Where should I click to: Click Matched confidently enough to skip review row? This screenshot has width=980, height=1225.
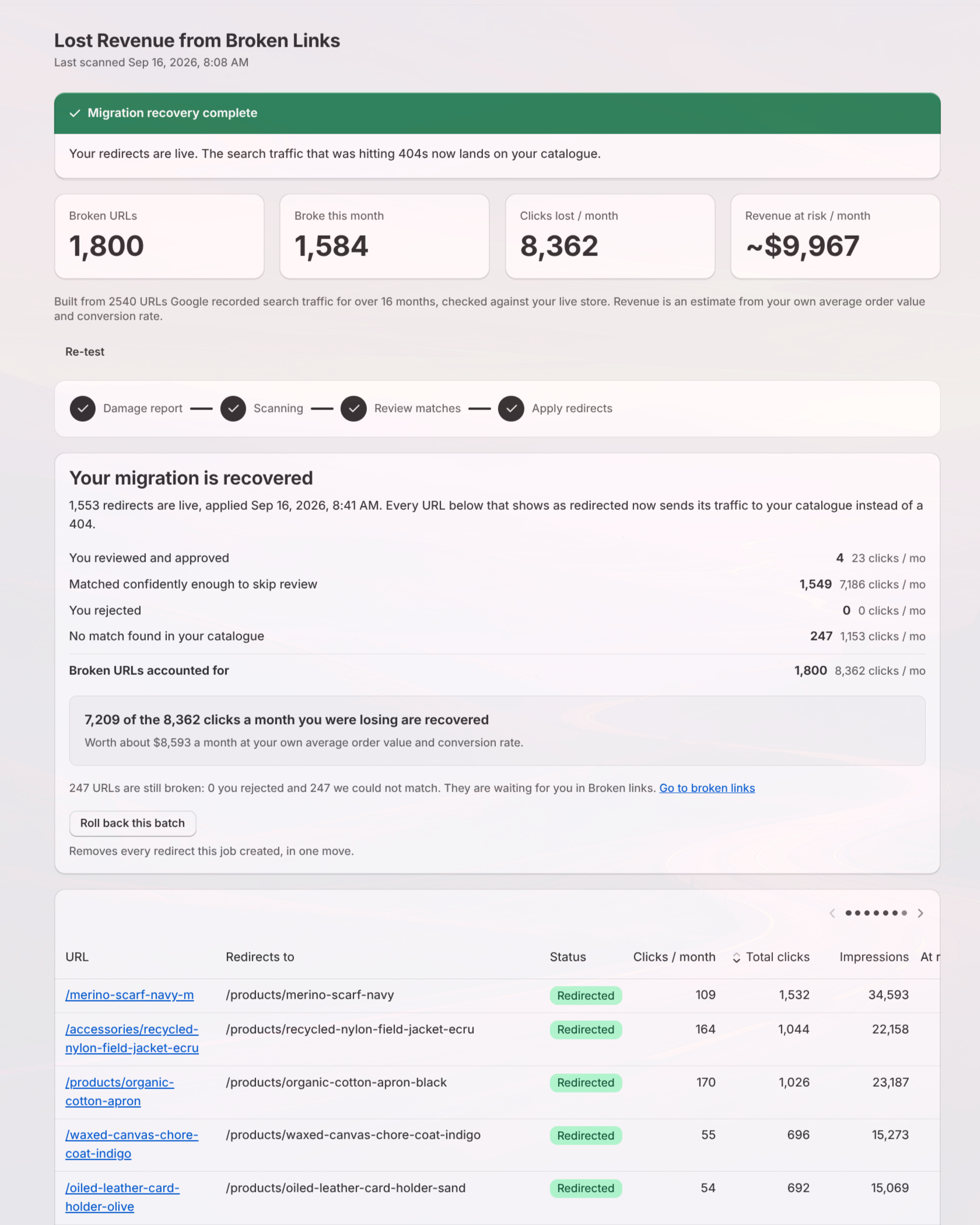click(497, 584)
